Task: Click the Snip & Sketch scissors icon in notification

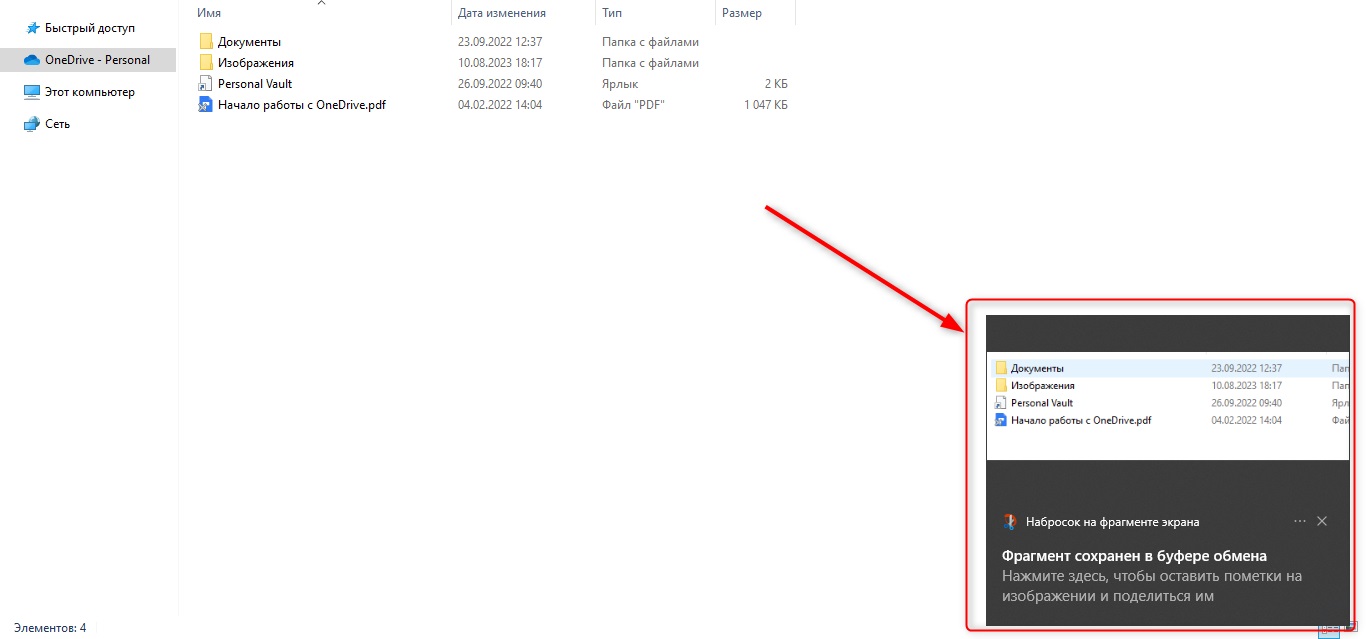Action: click(1010, 521)
